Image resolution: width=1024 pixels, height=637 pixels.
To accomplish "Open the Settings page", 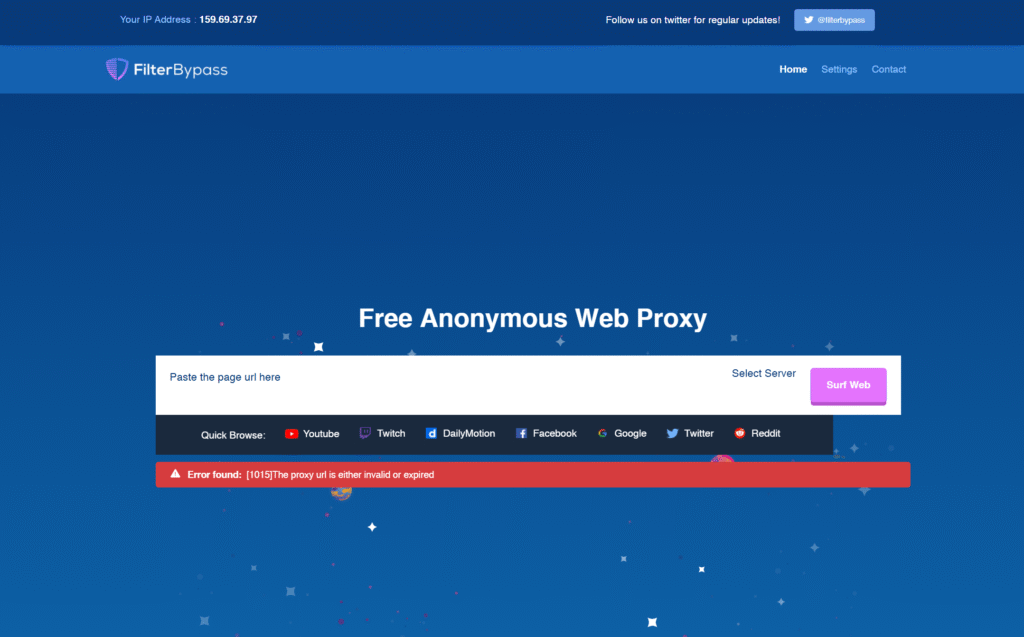I will (839, 69).
